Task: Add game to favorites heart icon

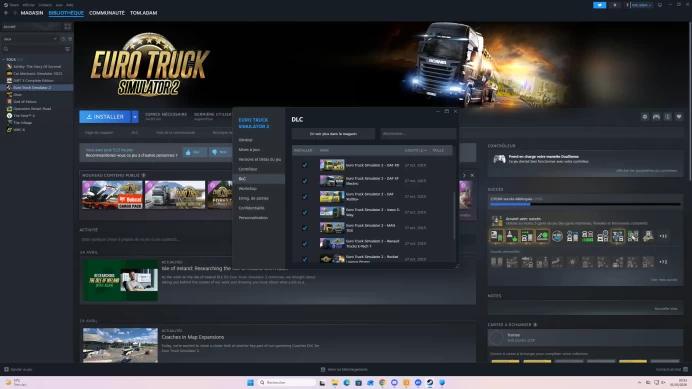Action: (x=679, y=117)
